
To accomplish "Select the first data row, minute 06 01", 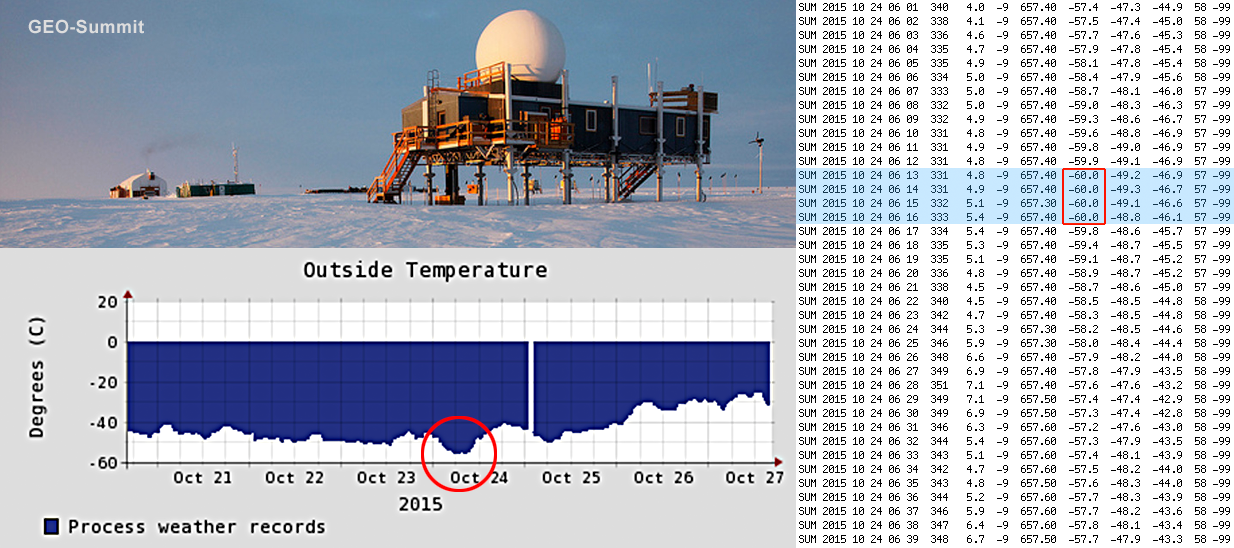I will point(1014,7).
